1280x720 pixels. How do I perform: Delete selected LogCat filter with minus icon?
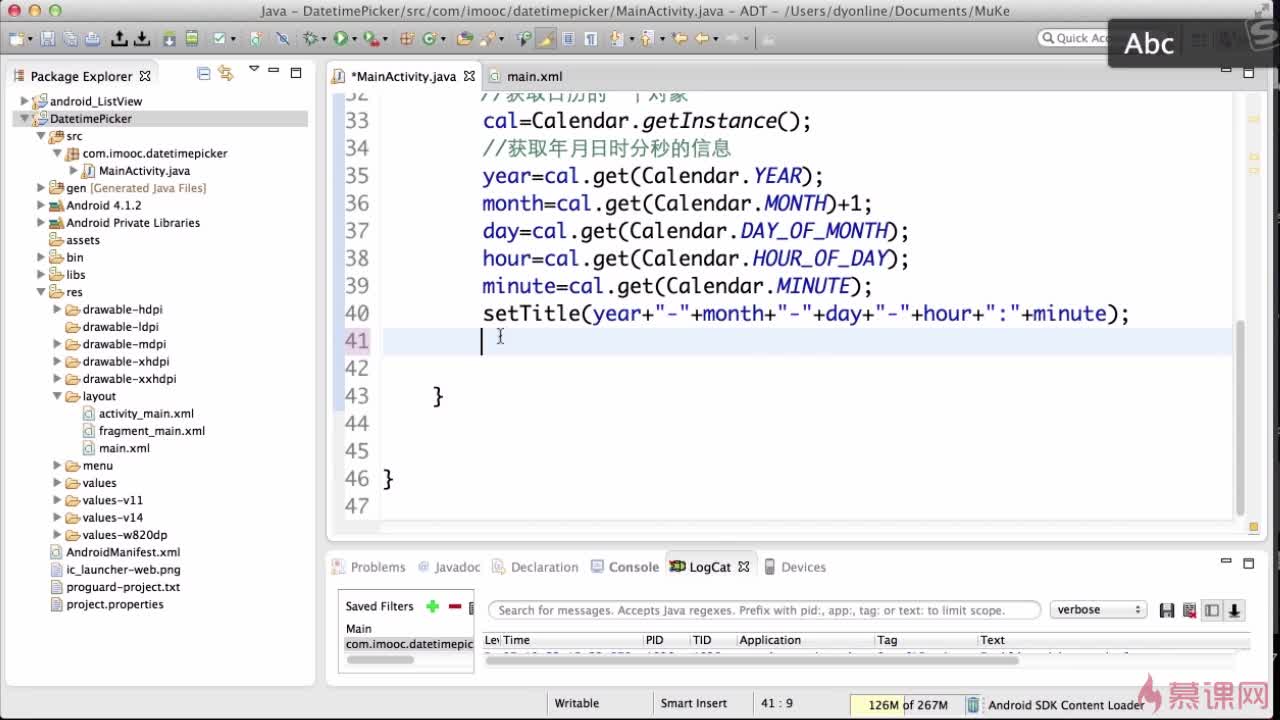455,606
